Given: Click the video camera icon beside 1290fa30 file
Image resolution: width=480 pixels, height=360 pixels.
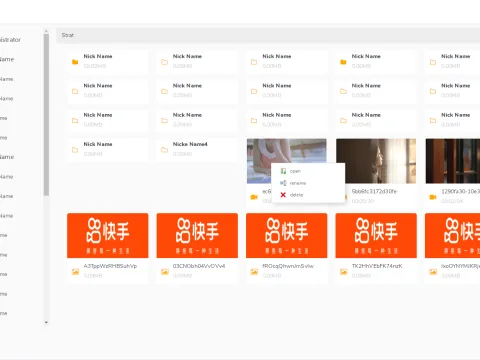Looking at the screenshot, I should coord(433,197).
